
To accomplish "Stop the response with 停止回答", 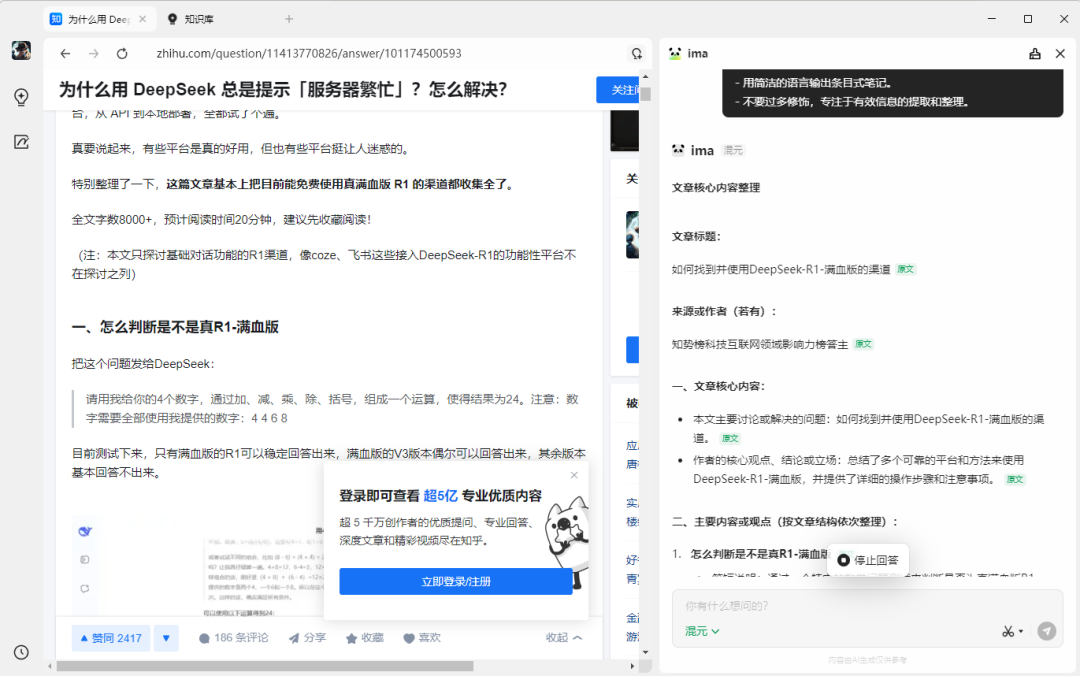I will [x=868, y=560].
